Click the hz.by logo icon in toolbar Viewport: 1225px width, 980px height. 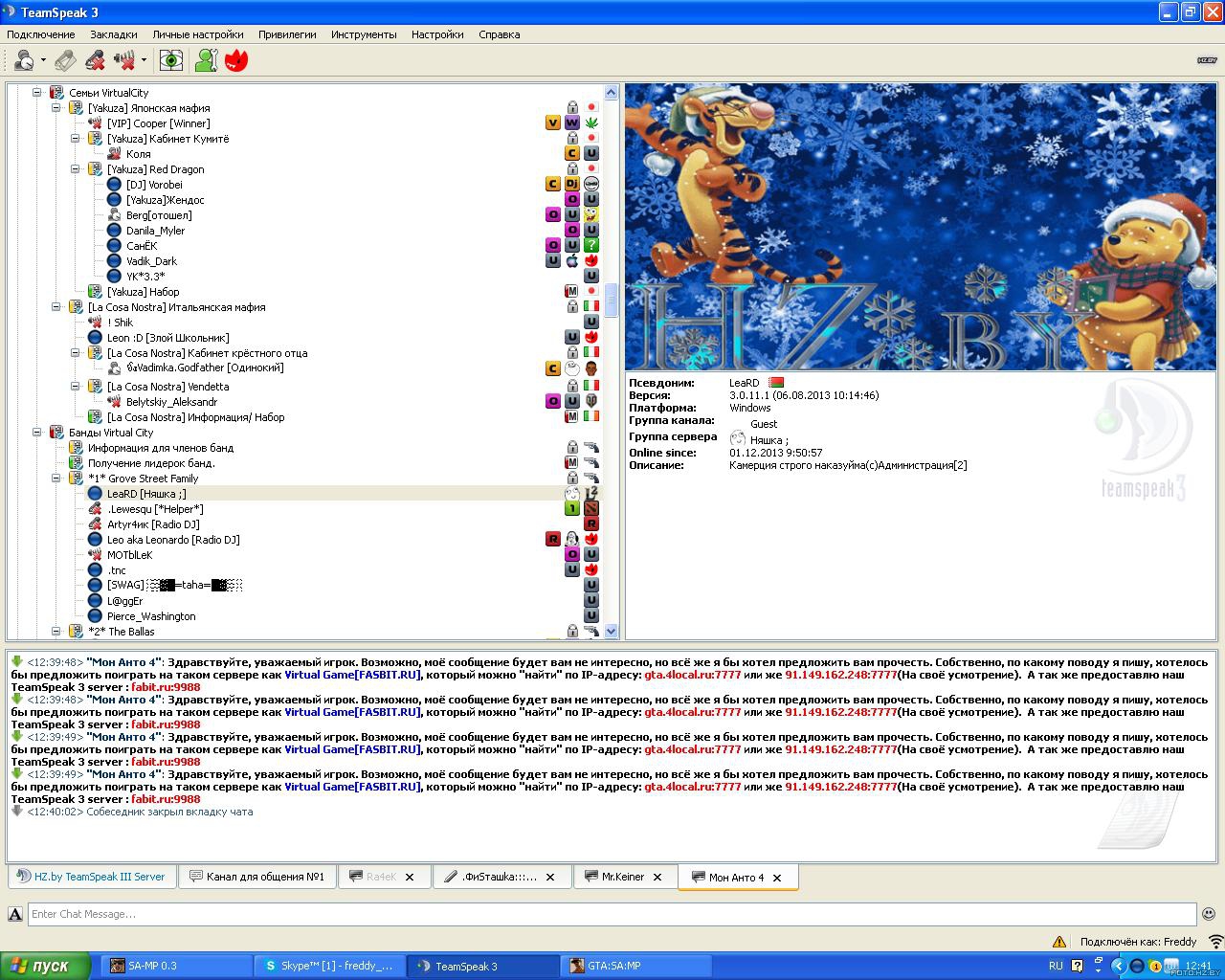(x=1207, y=60)
